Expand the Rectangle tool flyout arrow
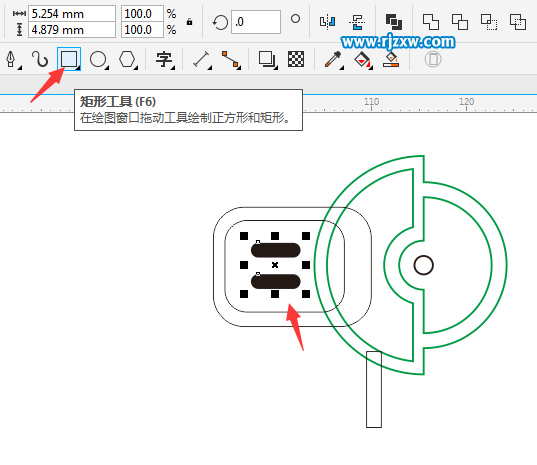Image resolution: width=537 pixels, height=465 pixels. (78, 68)
